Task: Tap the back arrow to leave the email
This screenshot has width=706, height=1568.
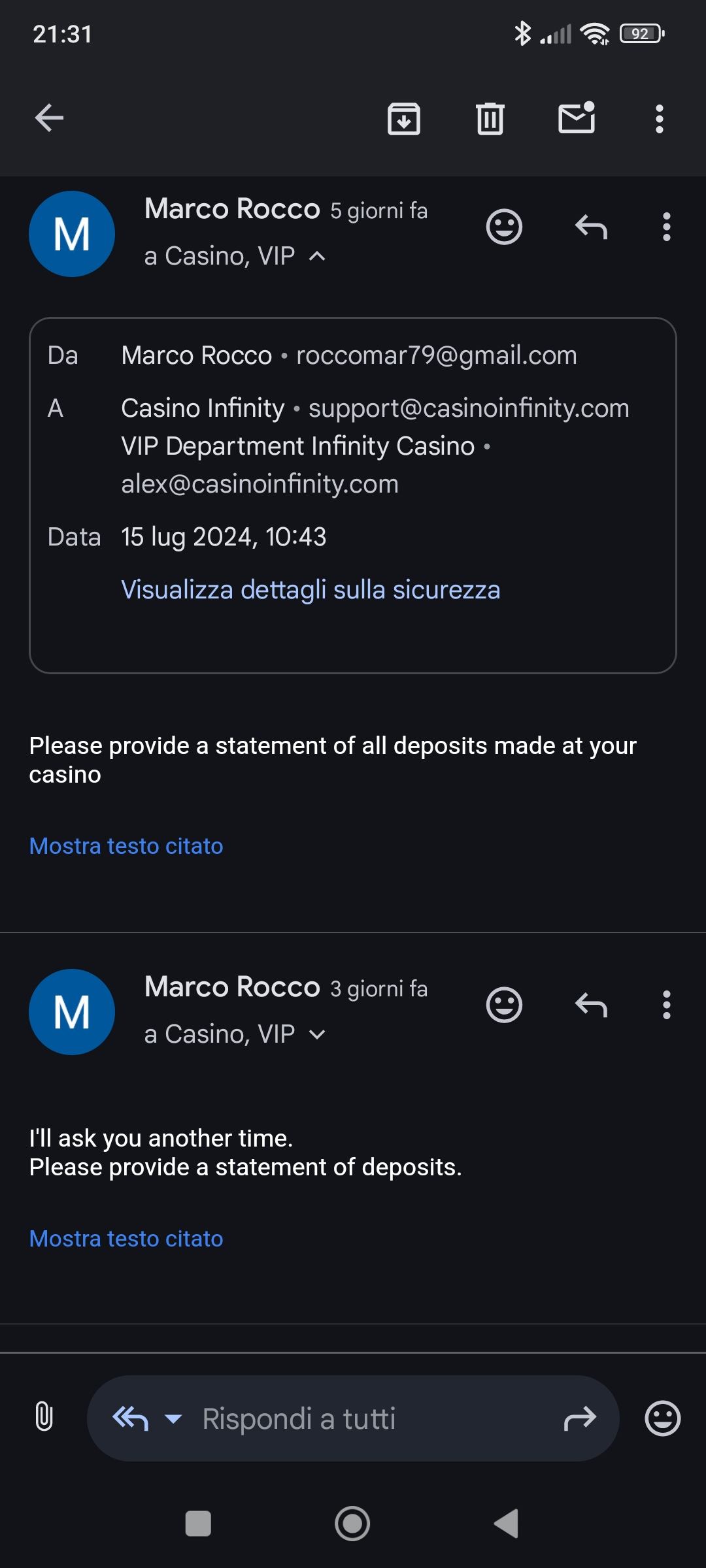Action: [x=49, y=118]
